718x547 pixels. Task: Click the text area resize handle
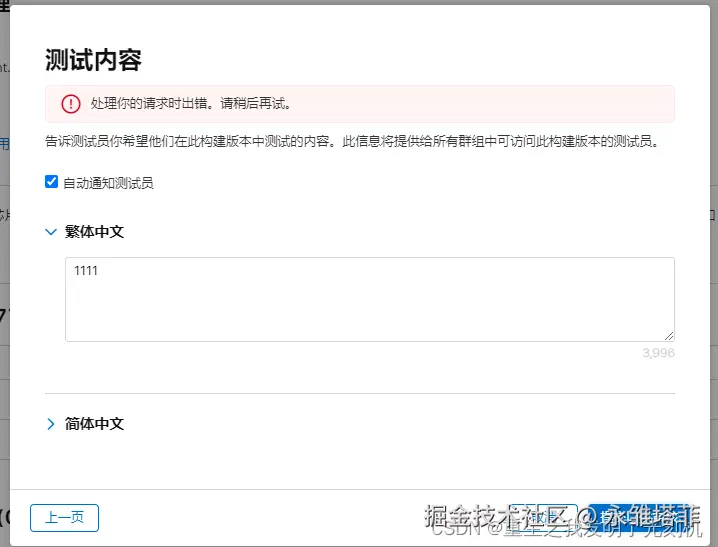tap(668, 335)
